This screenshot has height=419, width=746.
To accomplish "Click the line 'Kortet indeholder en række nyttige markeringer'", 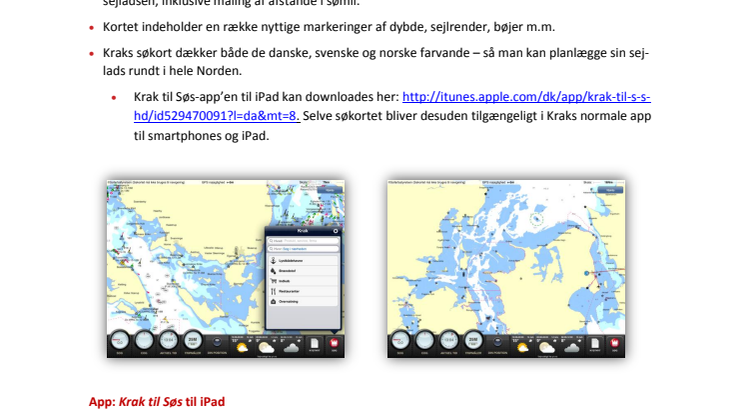I will click(329, 27).
